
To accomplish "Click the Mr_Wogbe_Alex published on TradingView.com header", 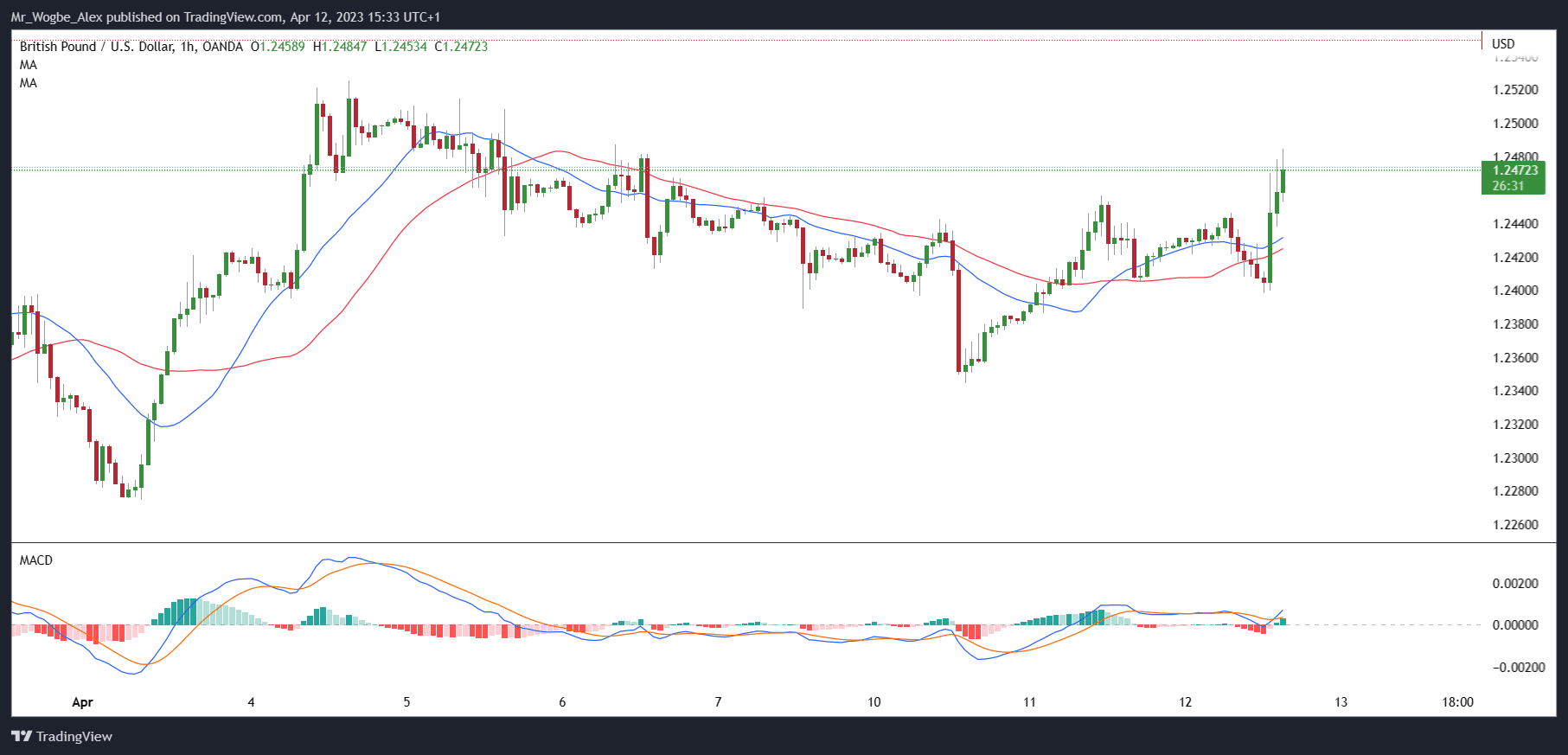I will [226, 17].
